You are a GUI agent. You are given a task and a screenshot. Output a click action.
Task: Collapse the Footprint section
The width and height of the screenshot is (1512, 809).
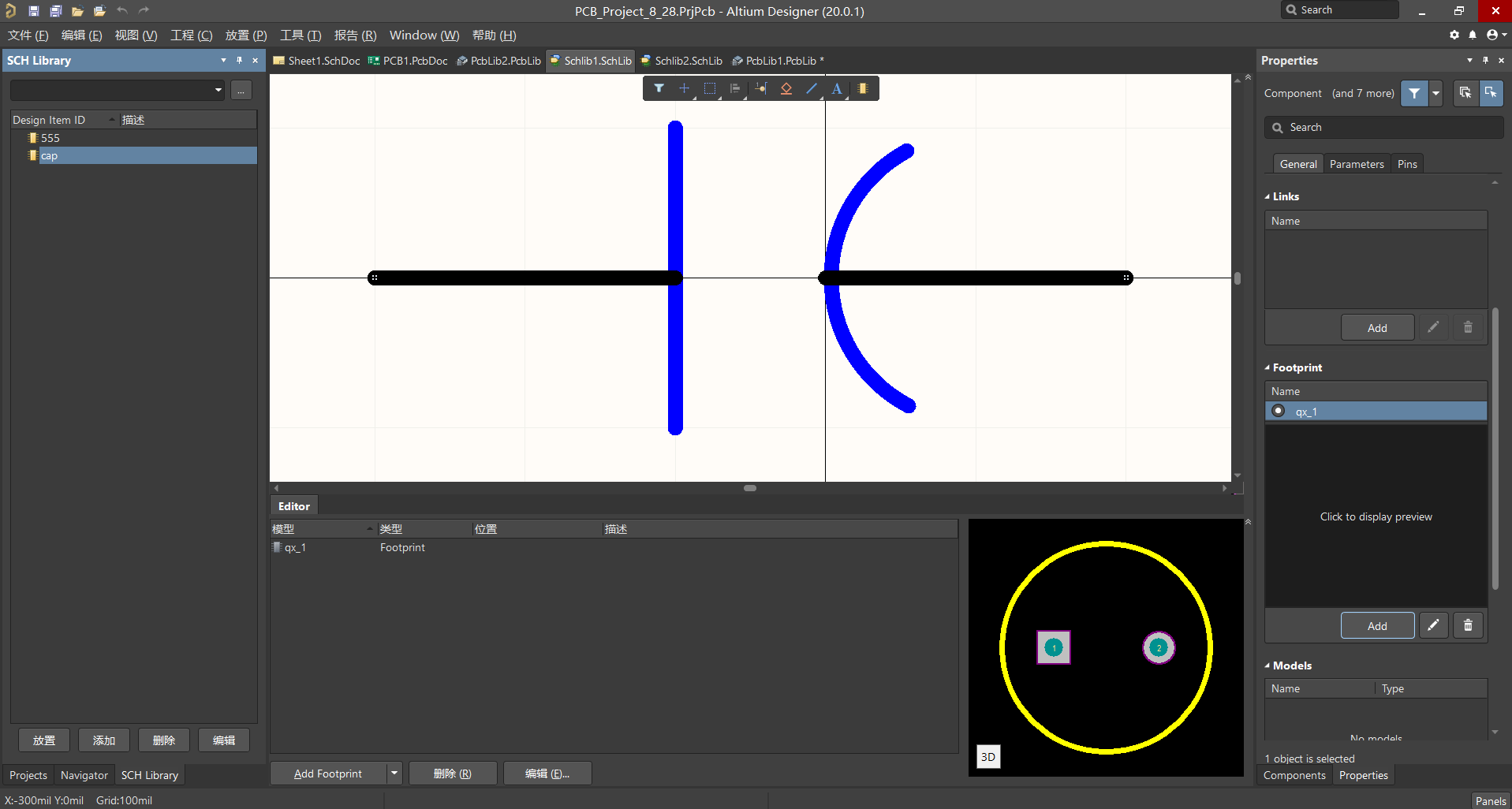[1267, 367]
